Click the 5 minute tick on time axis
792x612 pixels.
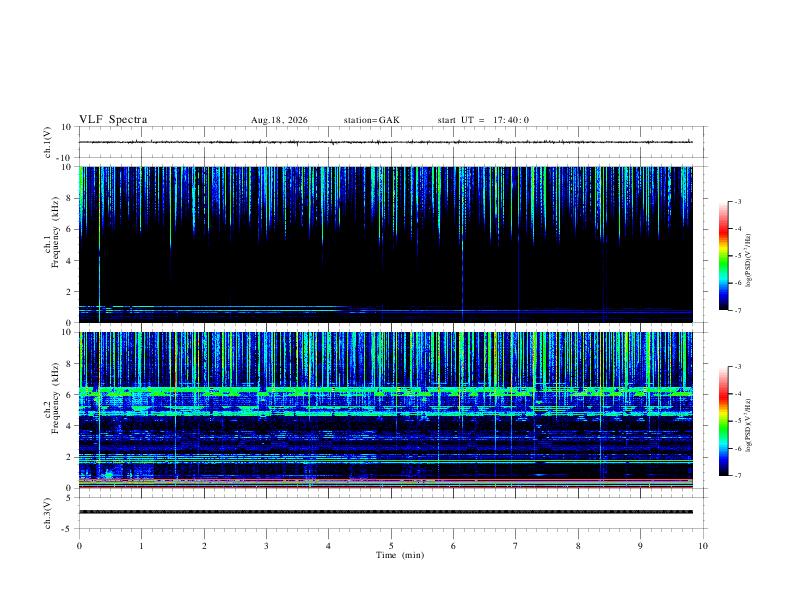(391, 546)
